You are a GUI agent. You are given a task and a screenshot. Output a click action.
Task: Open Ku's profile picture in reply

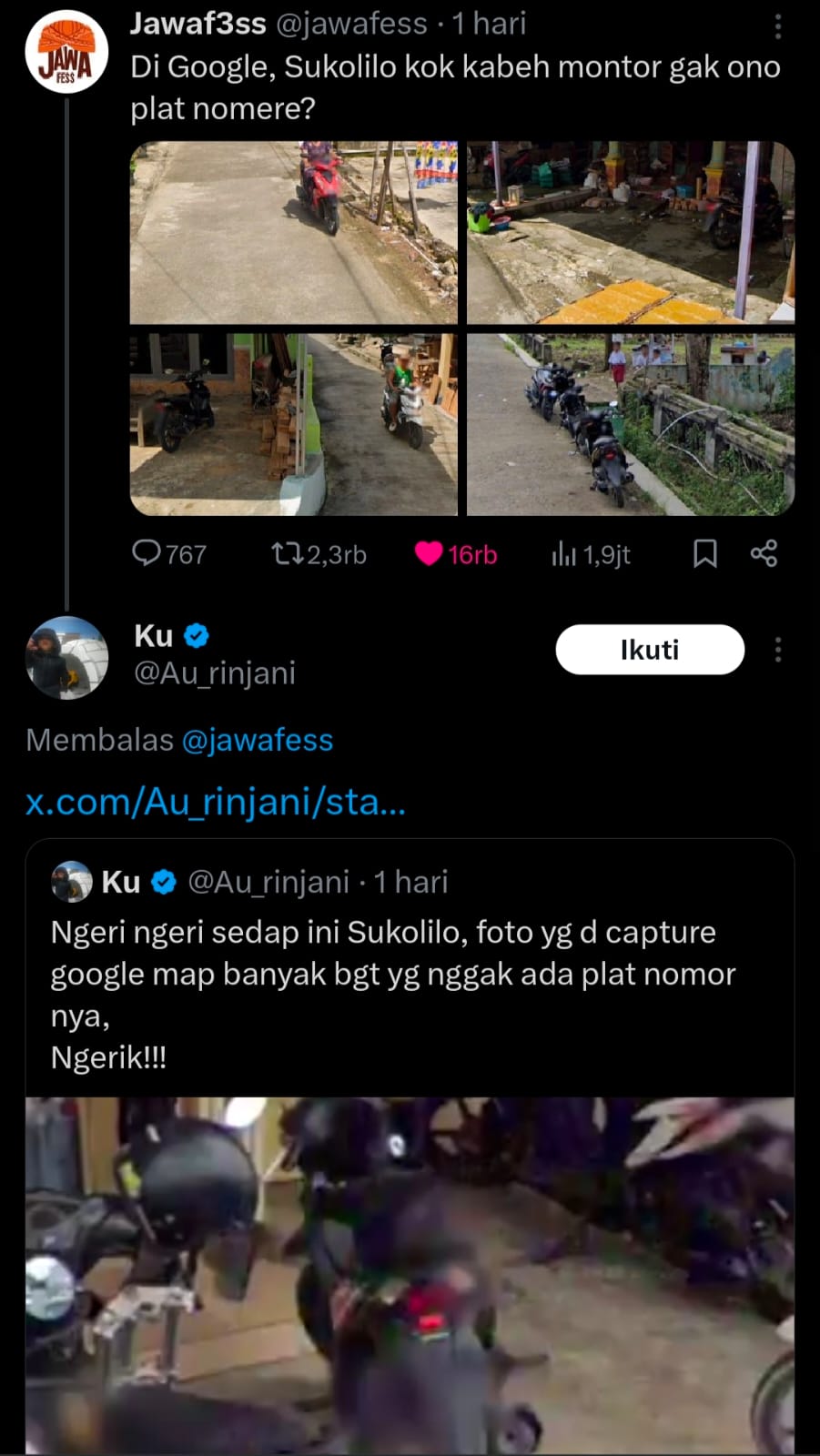(66, 657)
